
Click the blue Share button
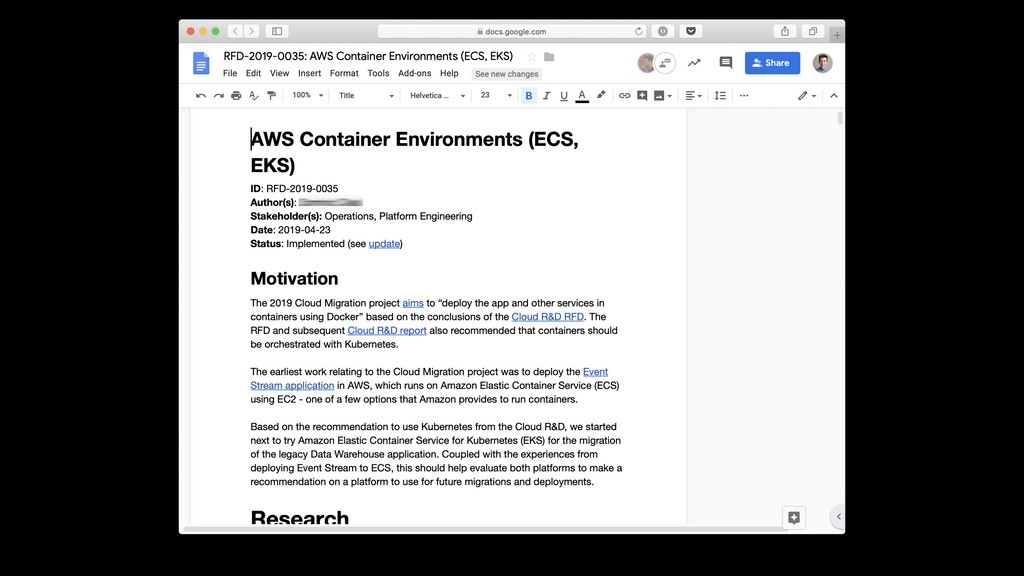pos(772,63)
